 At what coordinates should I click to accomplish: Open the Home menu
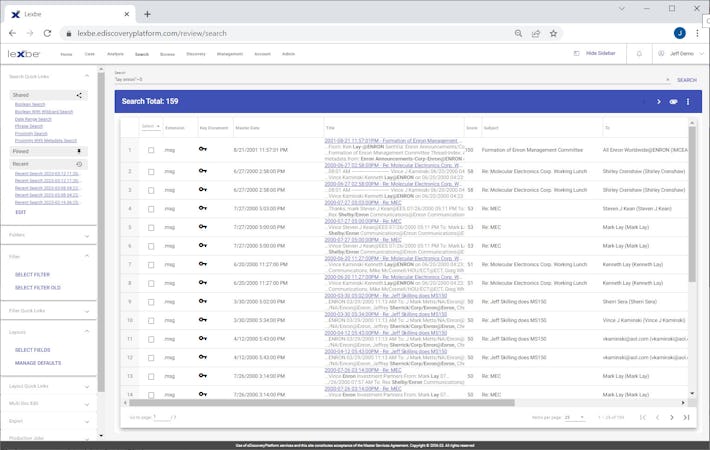66,54
